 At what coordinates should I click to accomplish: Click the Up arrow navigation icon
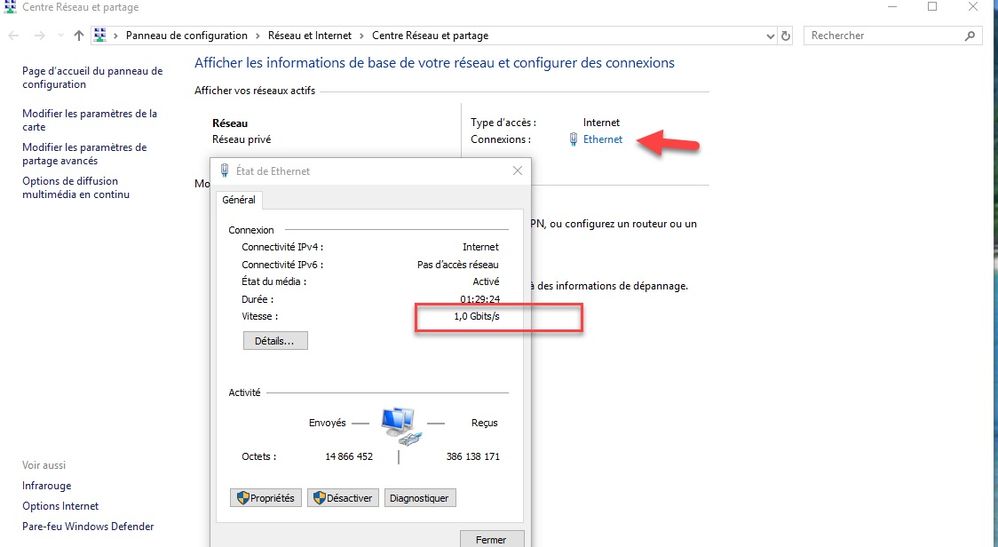pos(79,36)
